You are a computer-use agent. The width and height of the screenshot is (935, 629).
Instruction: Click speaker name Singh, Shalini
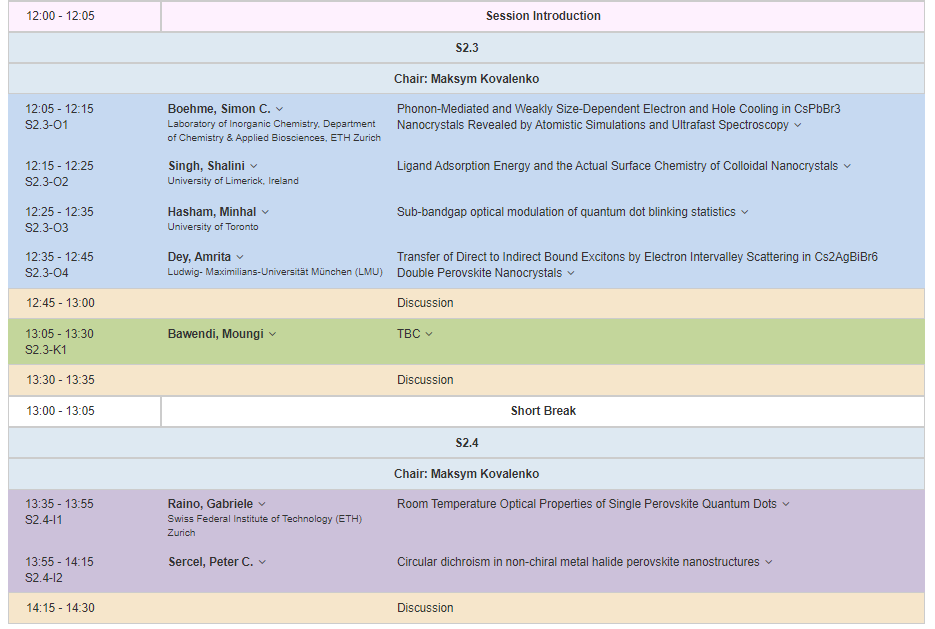click(206, 166)
